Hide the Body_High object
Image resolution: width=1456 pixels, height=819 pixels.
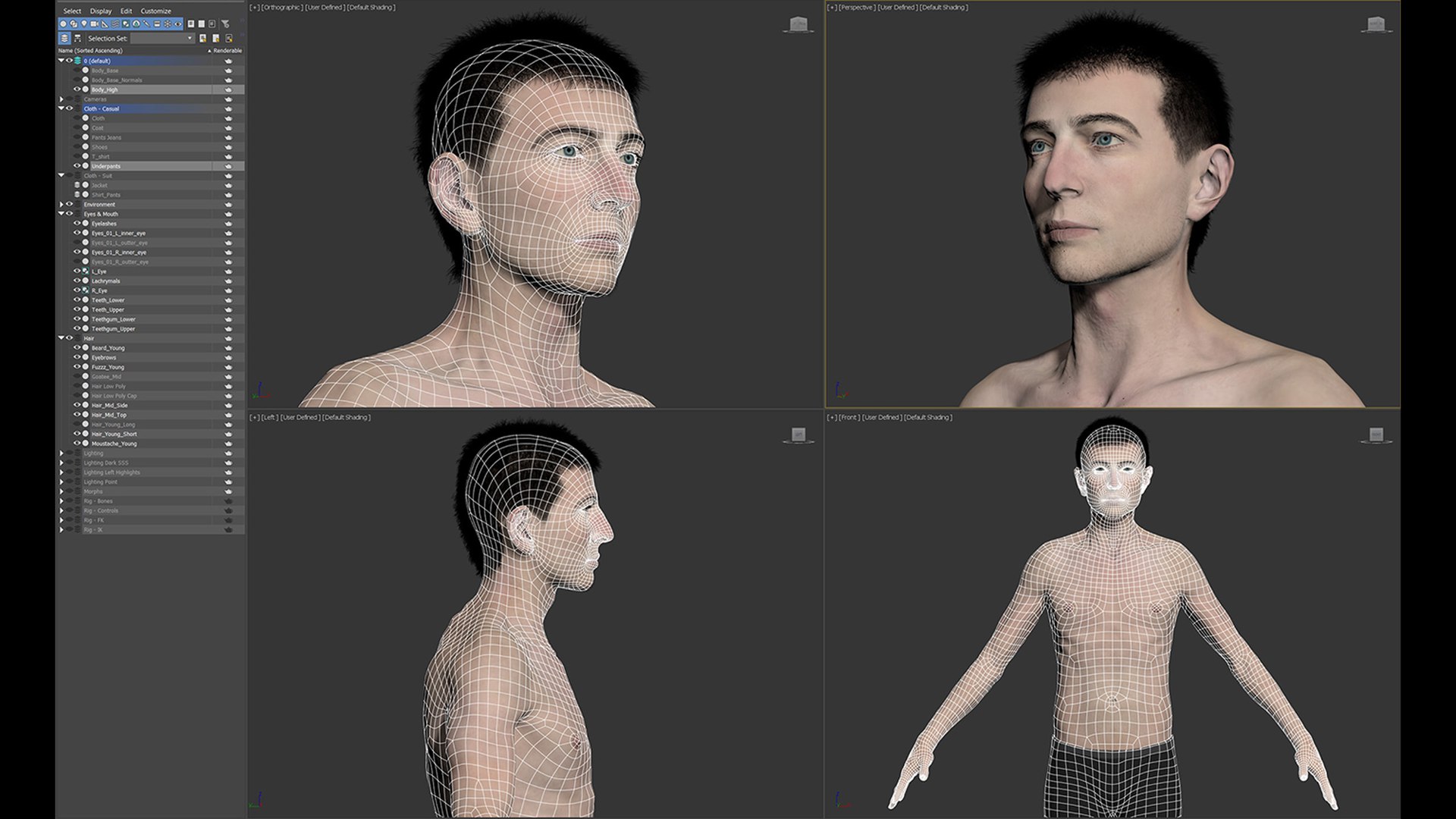pyautogui.click(x=77, y=89)
